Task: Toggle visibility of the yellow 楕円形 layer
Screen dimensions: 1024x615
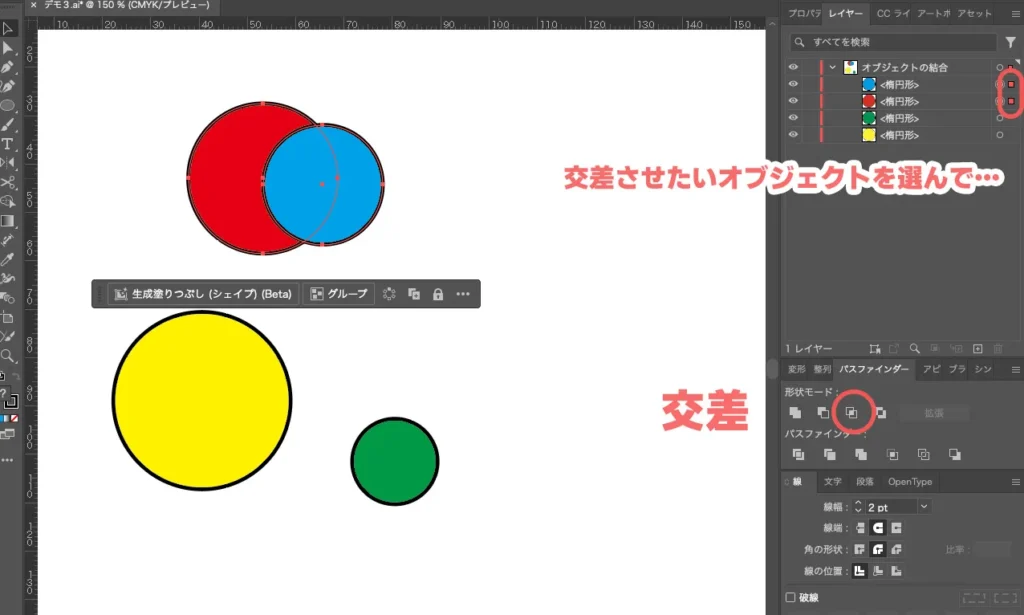Action: (793, 133)
